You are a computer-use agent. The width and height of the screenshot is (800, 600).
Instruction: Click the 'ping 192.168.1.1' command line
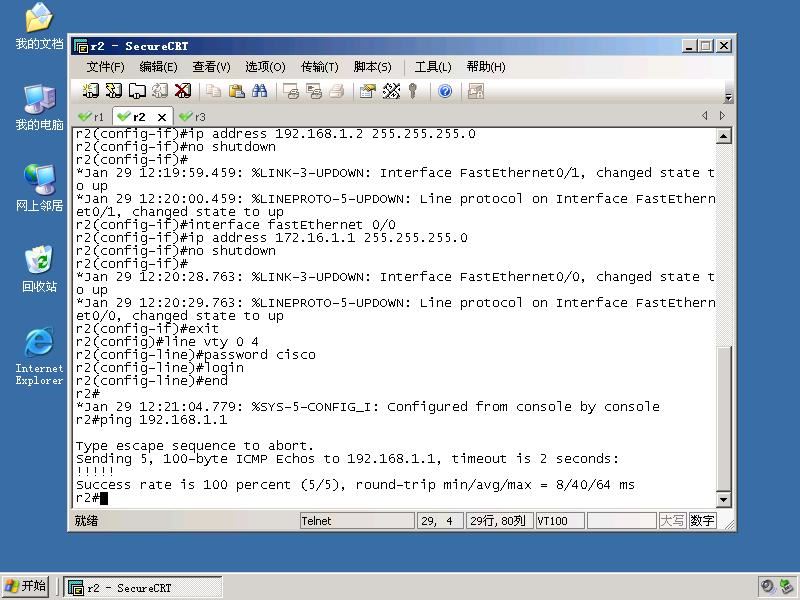coord(152,420)
